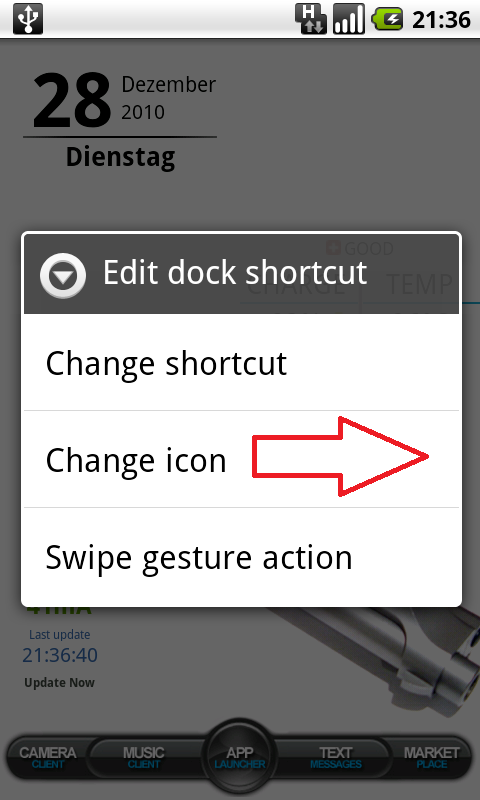This screenshot has height=800, width=480.
Task: Tap the round arrow icon beside Edit dock shortcut
Action: pyautogui.click(x=63, y=276)
